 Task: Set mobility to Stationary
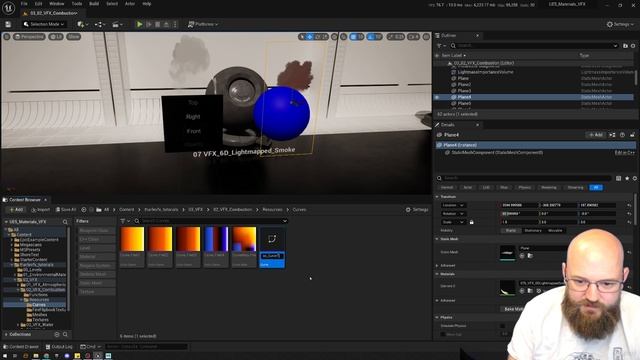pyautogui.click(x=533, y=231)
